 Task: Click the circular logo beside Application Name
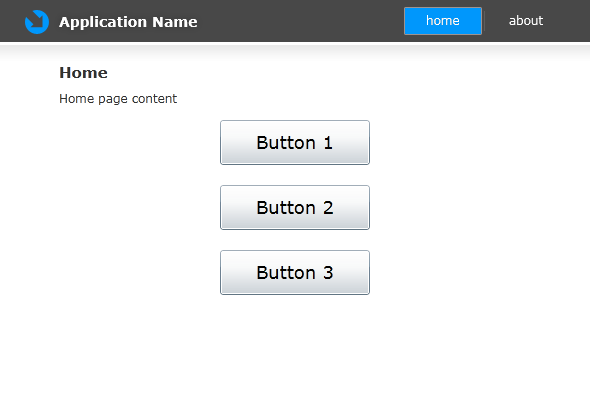[37, 22]
